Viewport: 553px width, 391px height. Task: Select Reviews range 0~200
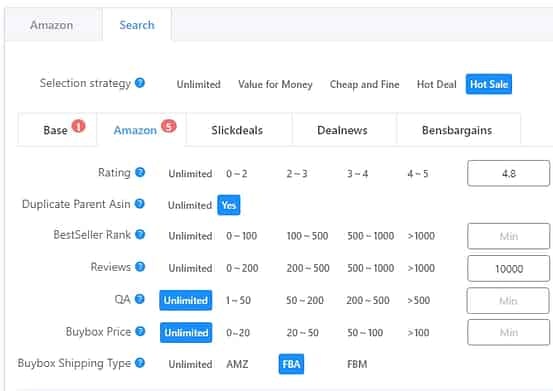[x=242, y=268]
